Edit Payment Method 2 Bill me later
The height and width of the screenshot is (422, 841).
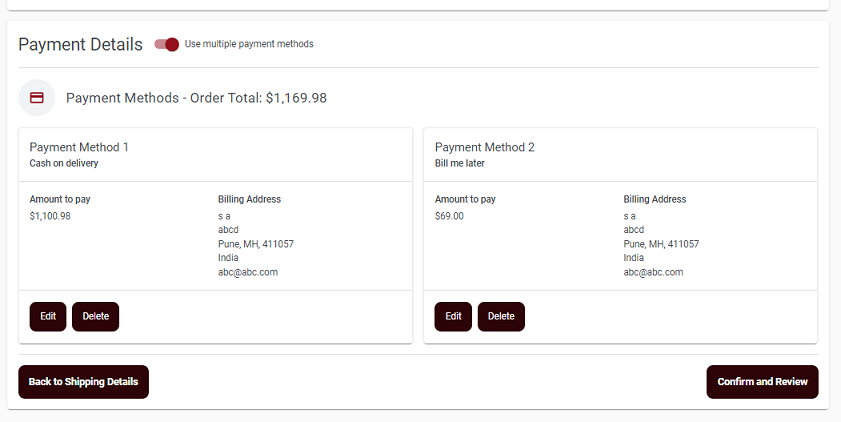453,316
